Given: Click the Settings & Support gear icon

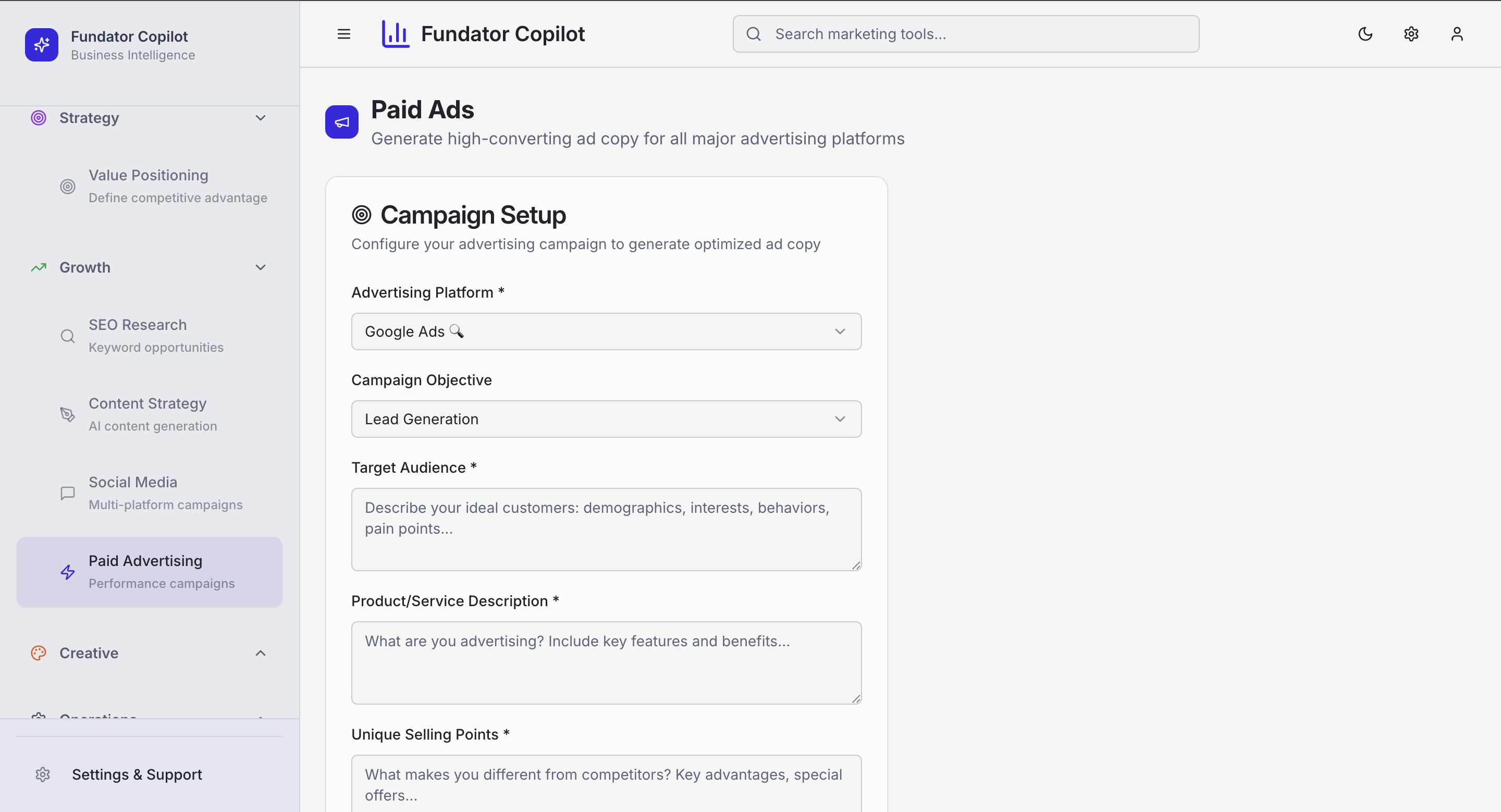Looking at the screenshot, I should pyautogui.click(x=43, y=774).
